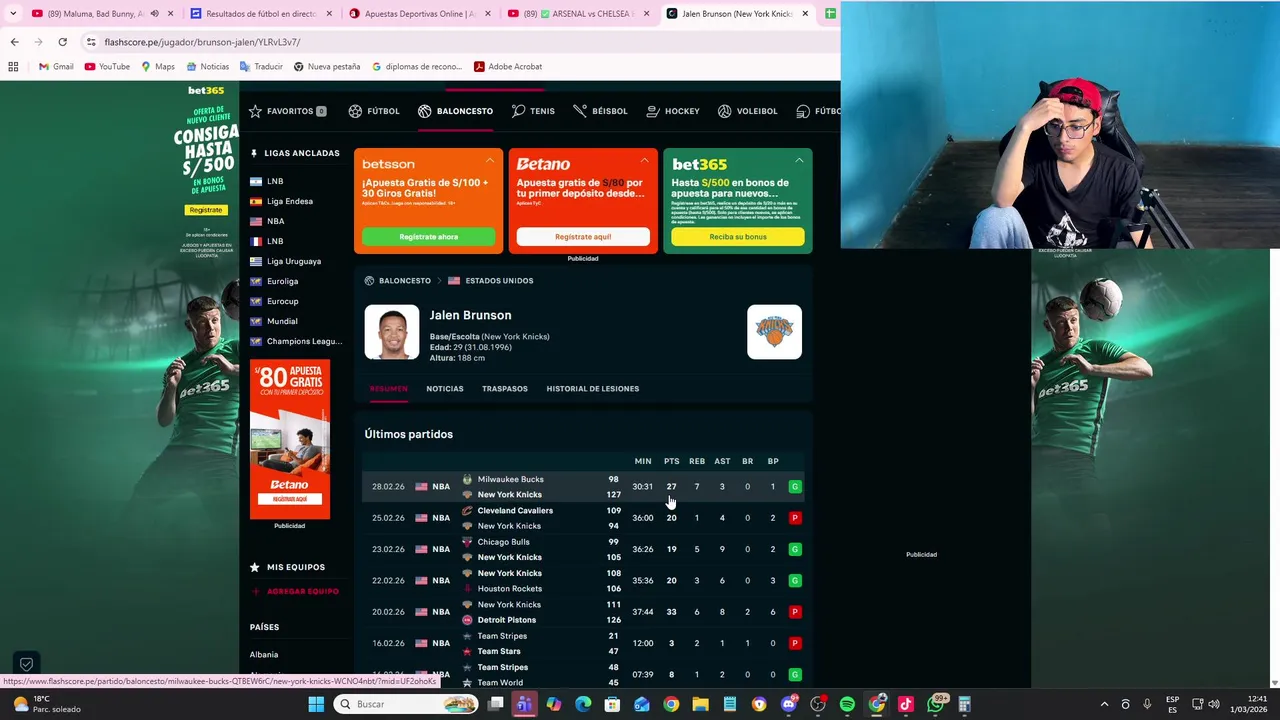
Task: Open the calculator from the taskbar
Action: (x=965, y=704)
